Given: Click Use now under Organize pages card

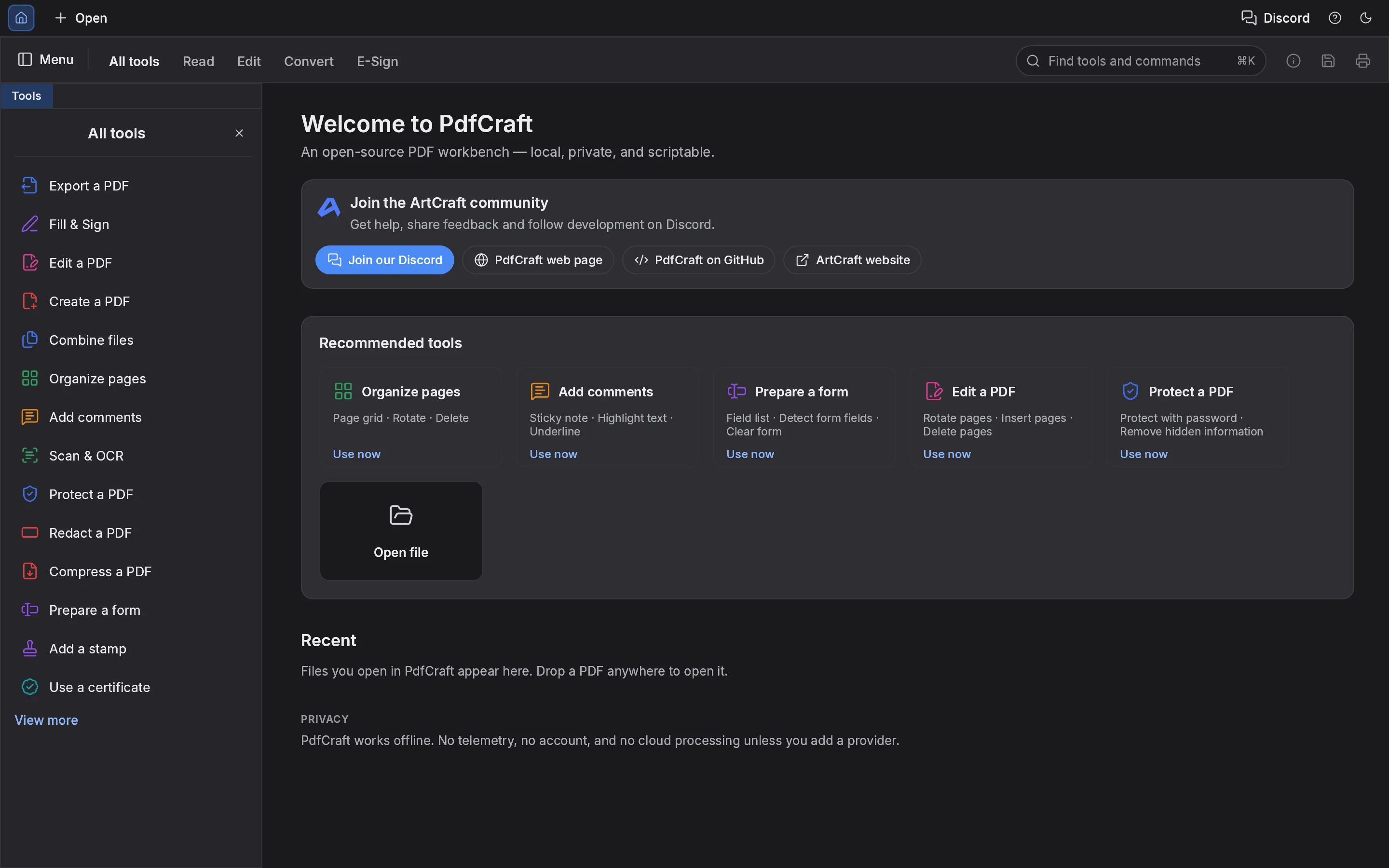Looking at the screenshot, I should pyautogui.click(x=356, y=454).
